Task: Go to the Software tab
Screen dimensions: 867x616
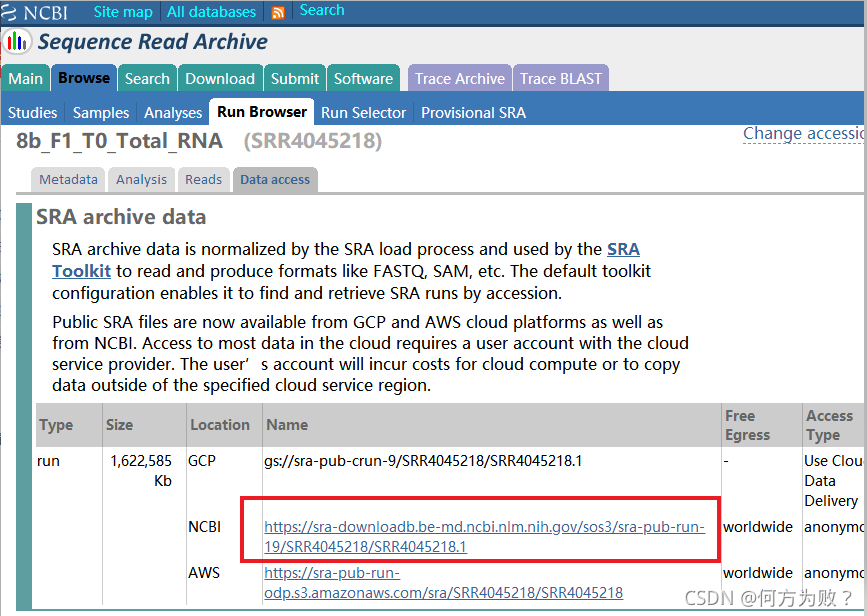Action: [x=363, y=78]
